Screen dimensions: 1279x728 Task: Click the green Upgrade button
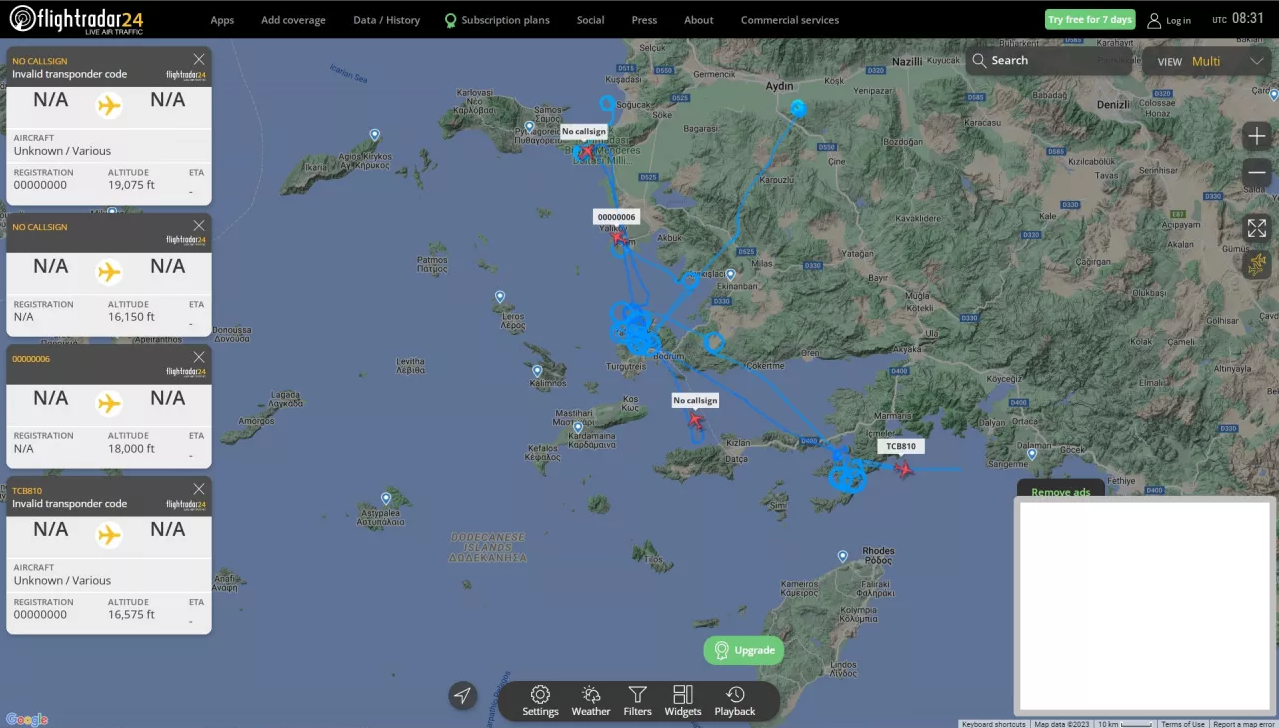point(744,650)
